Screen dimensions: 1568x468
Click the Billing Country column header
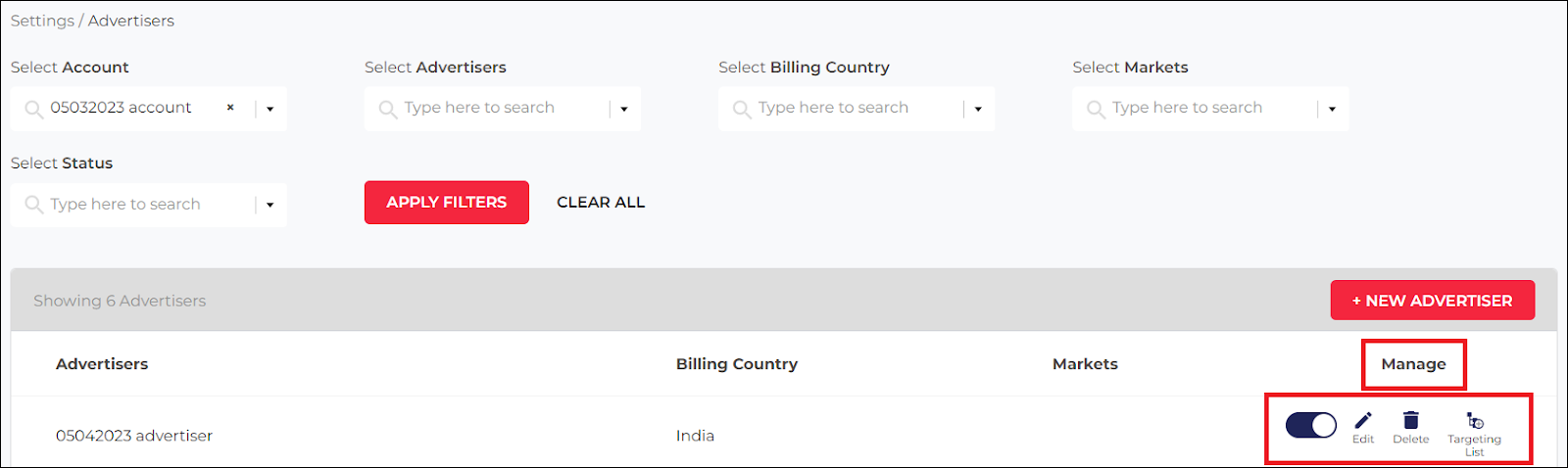(737, 364)
